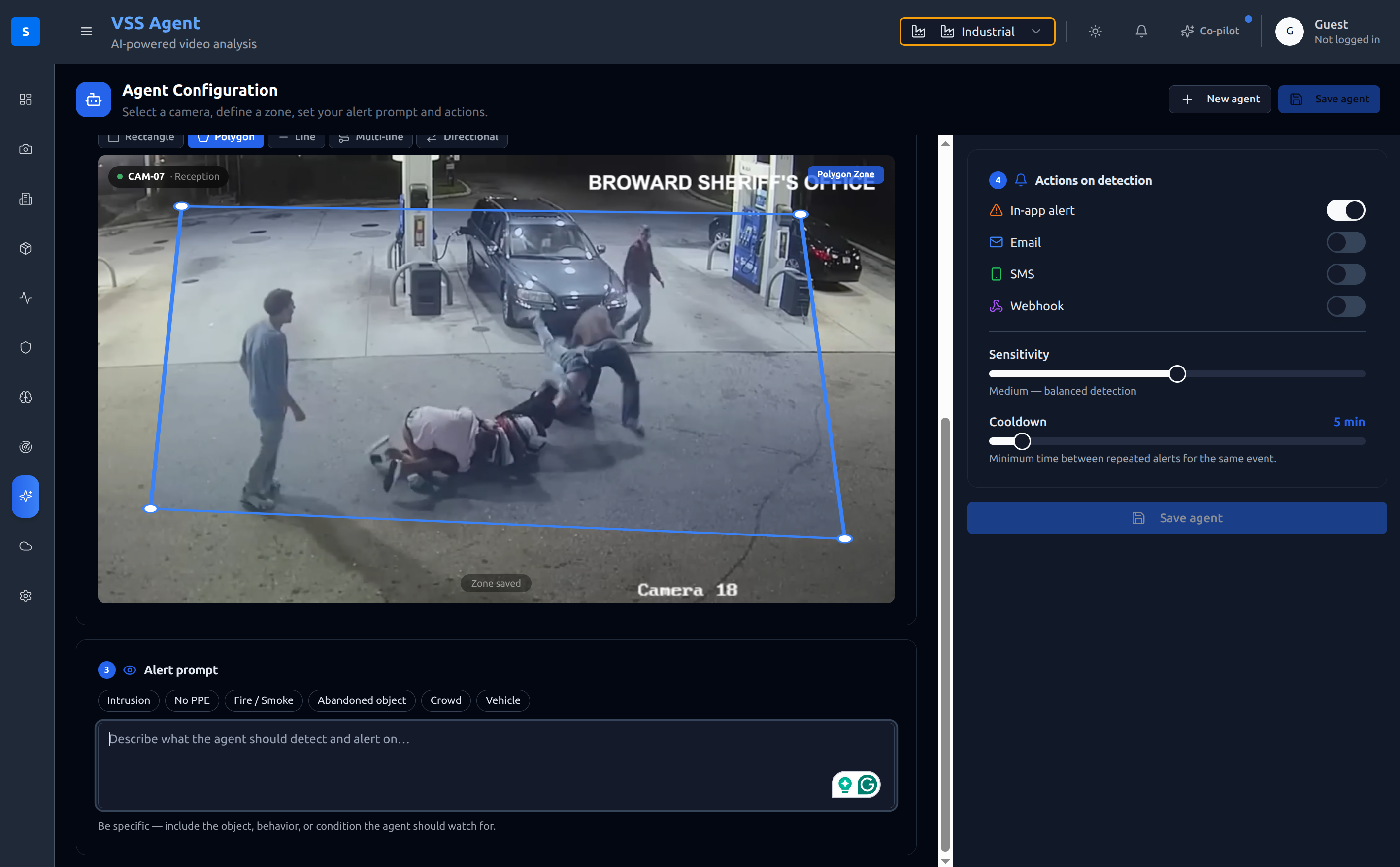Click the top-right polygon vertex handle
Image resolution: width=1400 pixels, height=867 pixels.
[800, 214]
